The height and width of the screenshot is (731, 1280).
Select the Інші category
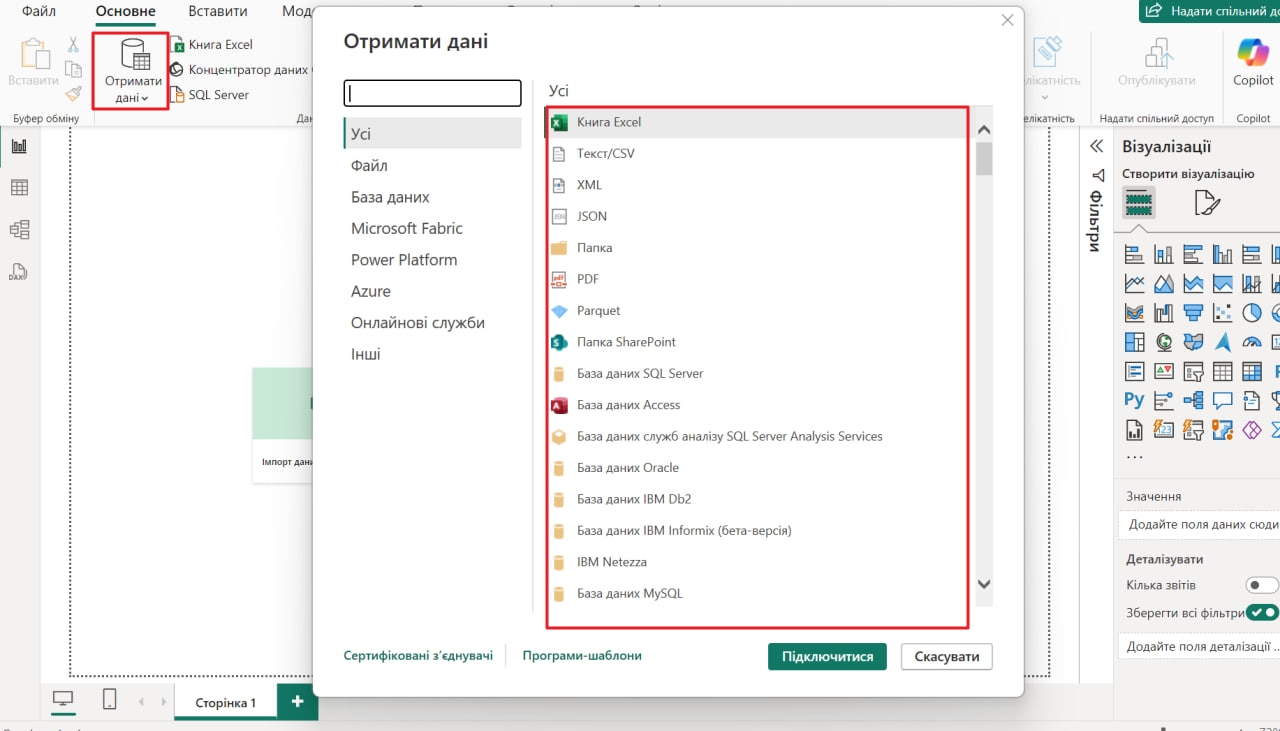[x=432, y=354]
